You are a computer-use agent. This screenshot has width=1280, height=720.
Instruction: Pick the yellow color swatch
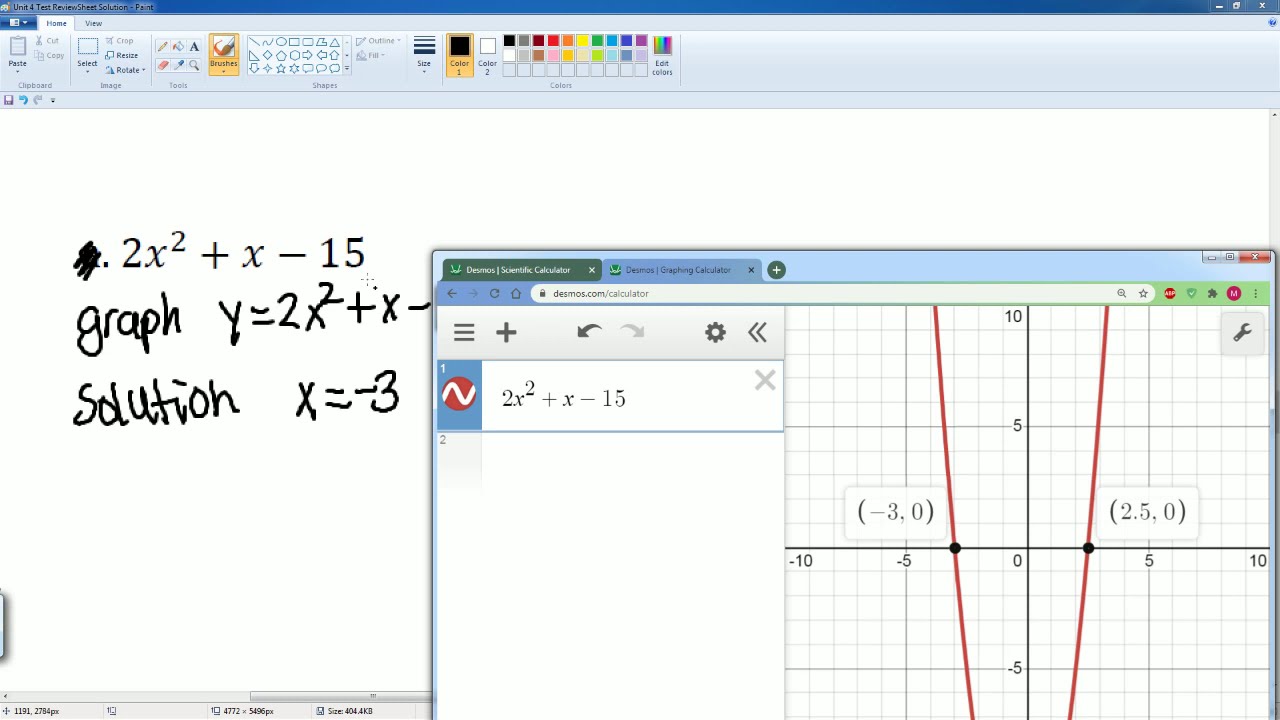click(582, 41)
